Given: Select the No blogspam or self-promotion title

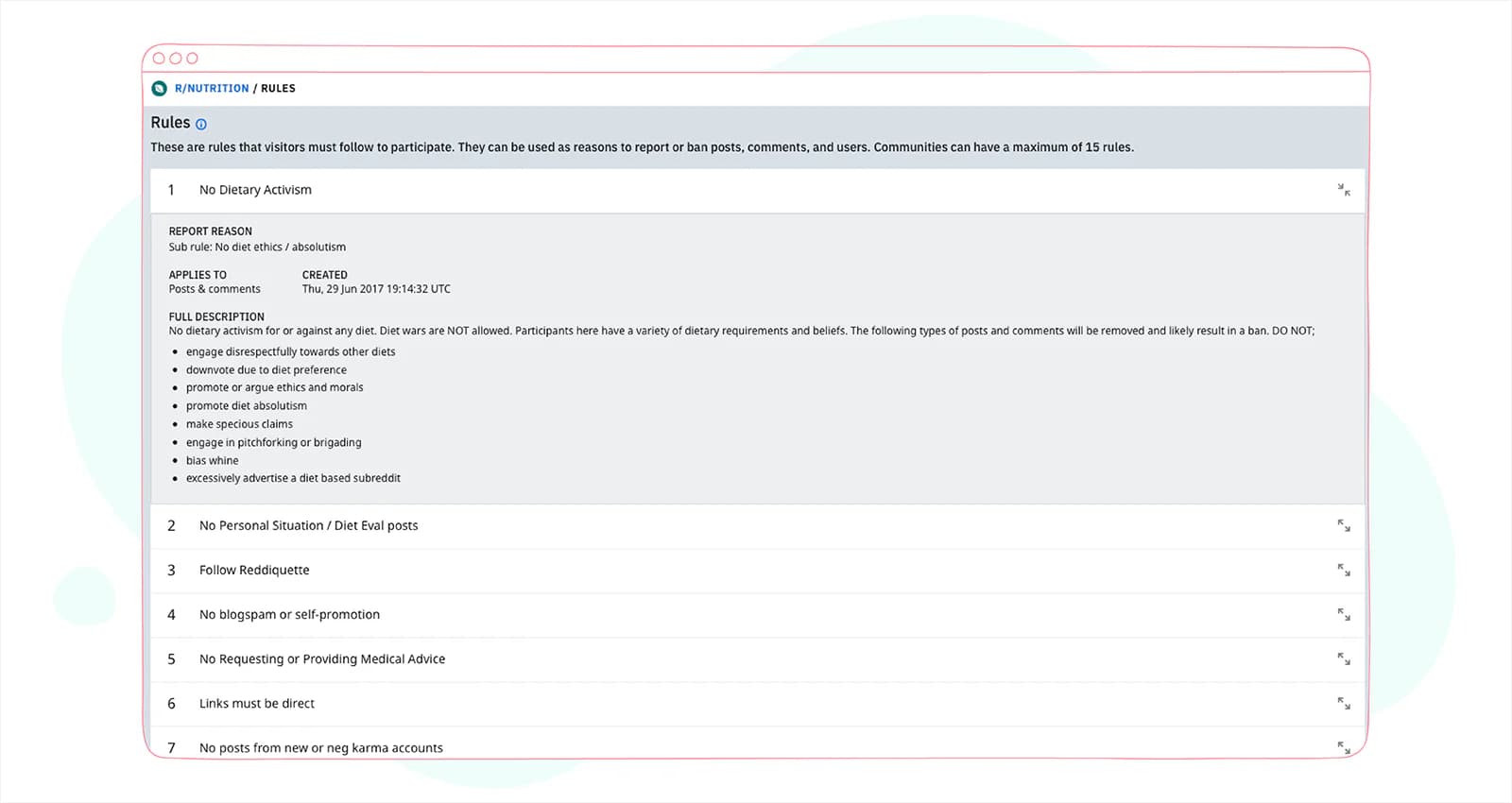Looking at the screenshot, I should [289, 614].
